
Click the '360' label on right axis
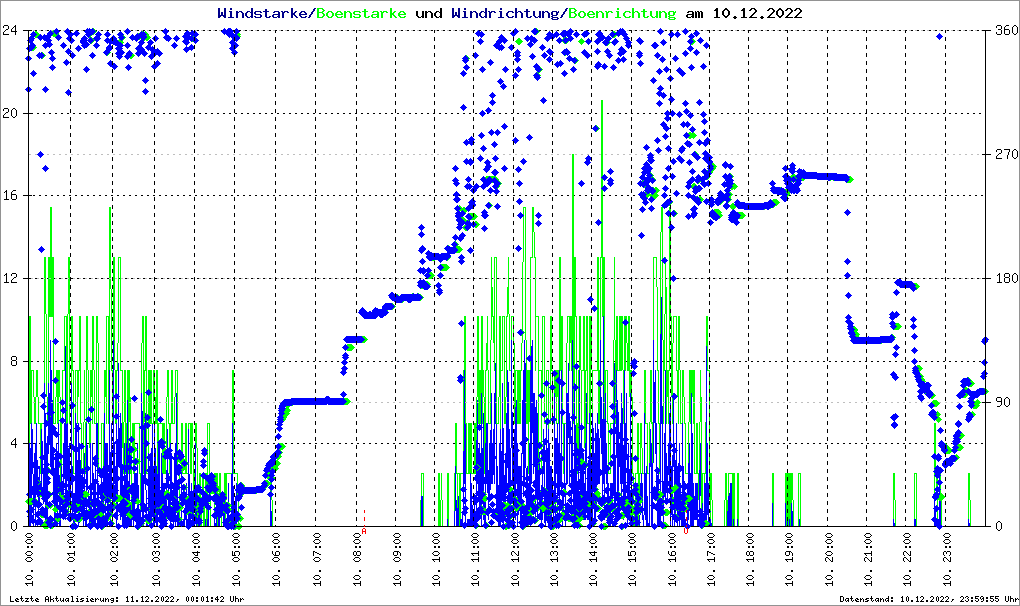[x=1004, y=31]
